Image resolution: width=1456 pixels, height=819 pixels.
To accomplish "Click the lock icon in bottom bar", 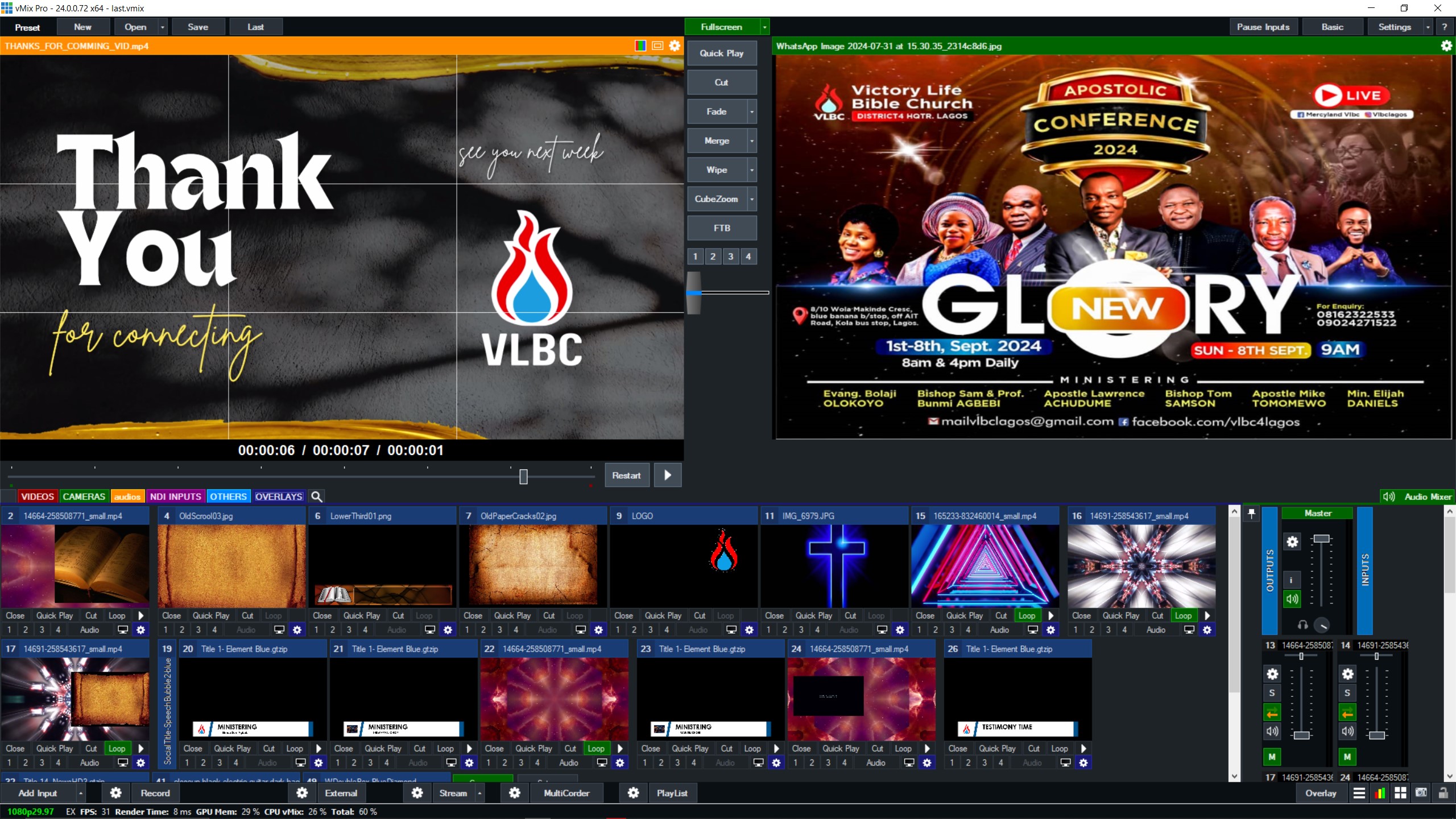I will 1443,793.
